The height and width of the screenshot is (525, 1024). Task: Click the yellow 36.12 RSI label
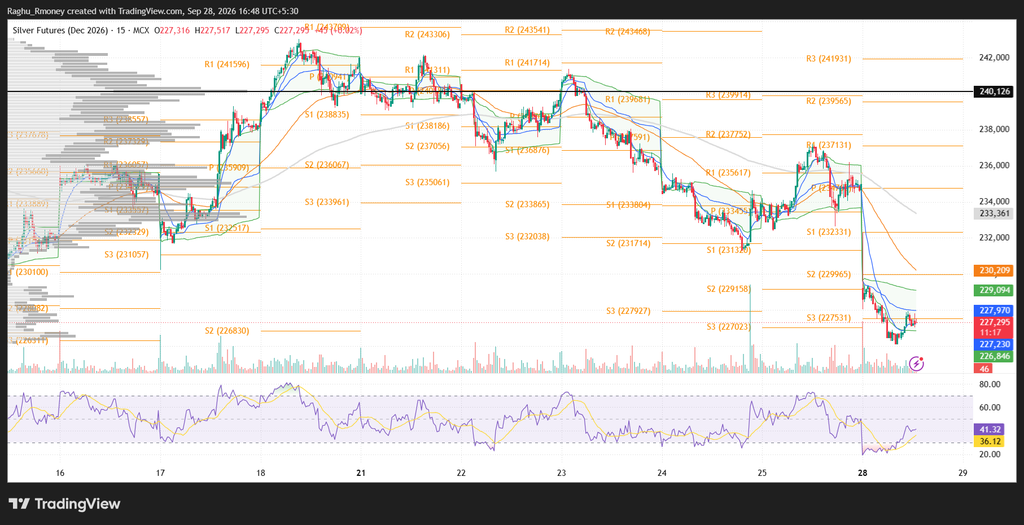(x=987, y=441)
